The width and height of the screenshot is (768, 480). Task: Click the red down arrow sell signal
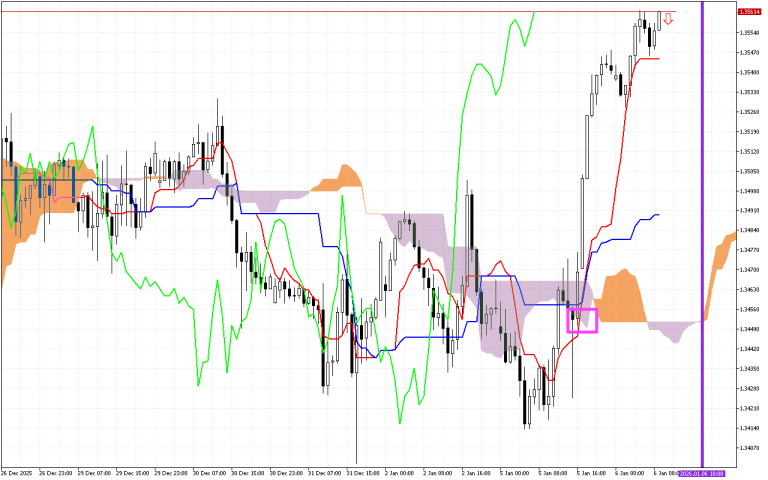pyautogui.click(x=668, y=19)
